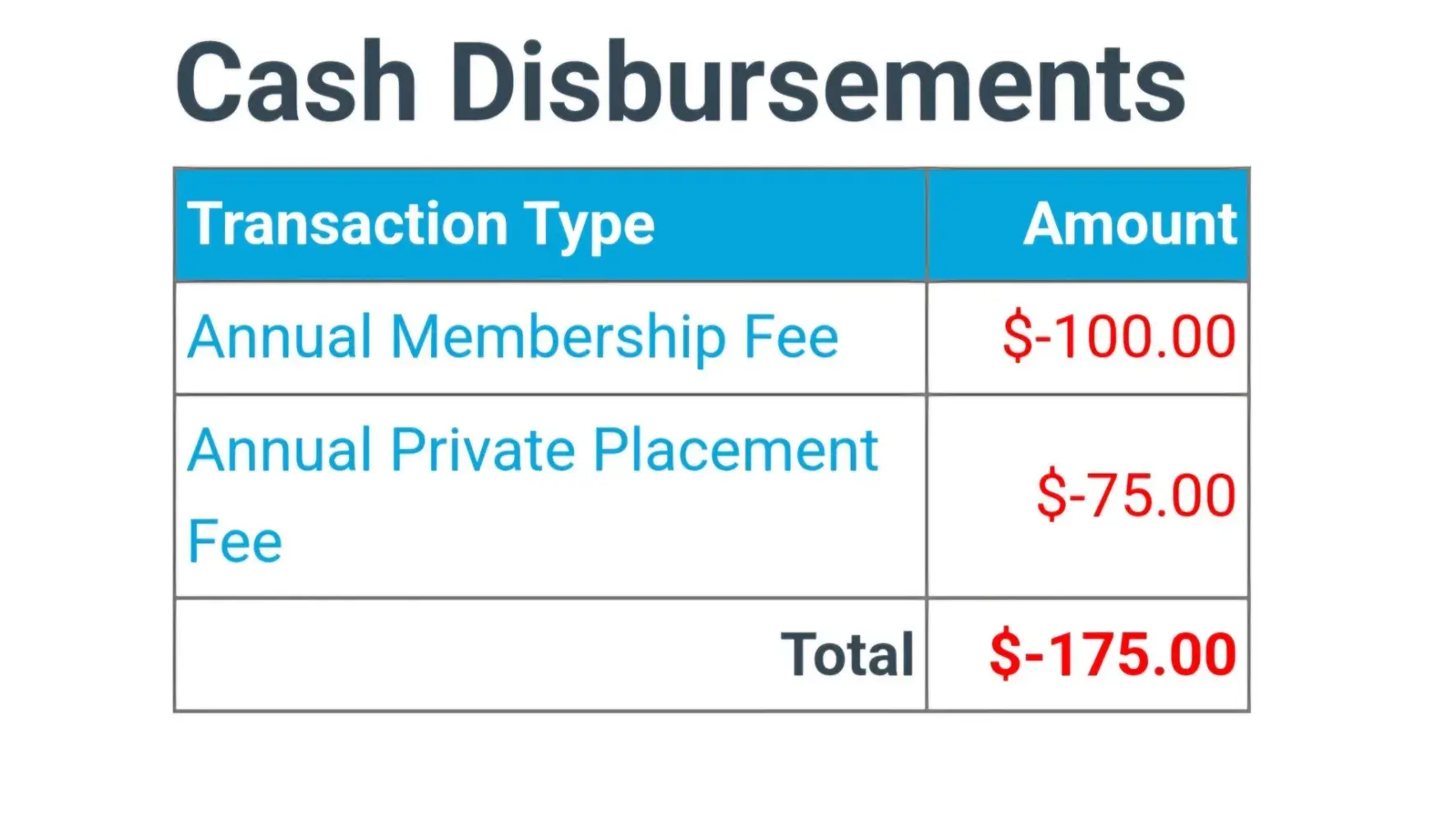Click the word Placement in the second link

coord(735,451)
